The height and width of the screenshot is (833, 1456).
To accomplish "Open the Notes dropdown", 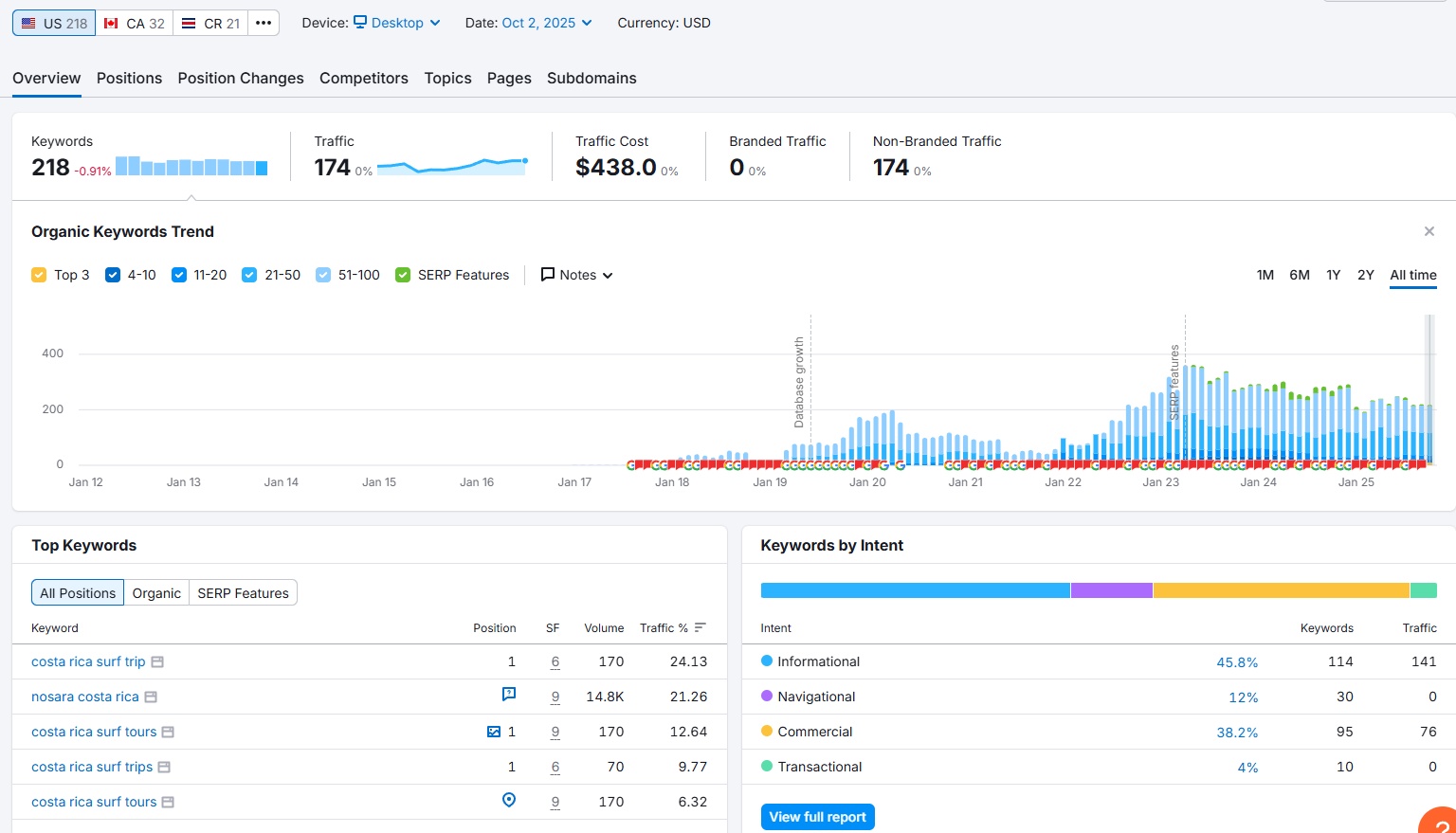I will coord(576,275).
